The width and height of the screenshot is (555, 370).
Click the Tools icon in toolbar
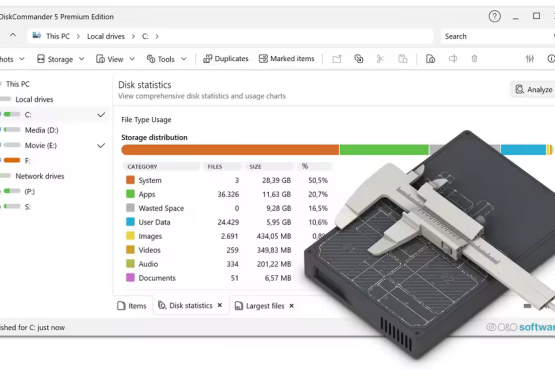click(151, 59)
